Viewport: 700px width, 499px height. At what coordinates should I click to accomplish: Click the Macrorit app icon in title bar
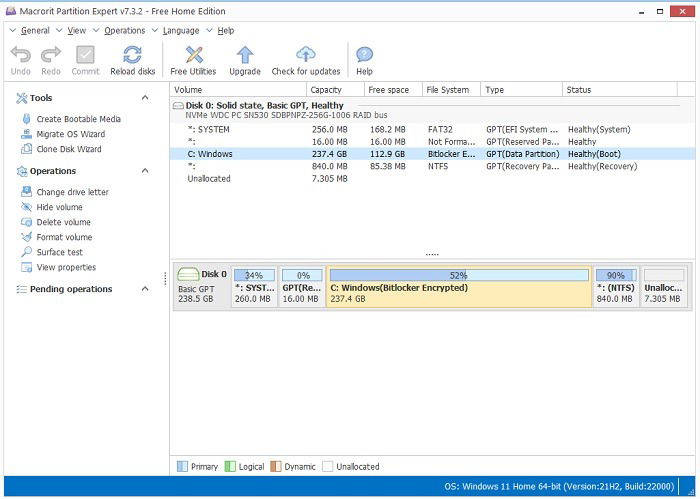coord(11,11)
